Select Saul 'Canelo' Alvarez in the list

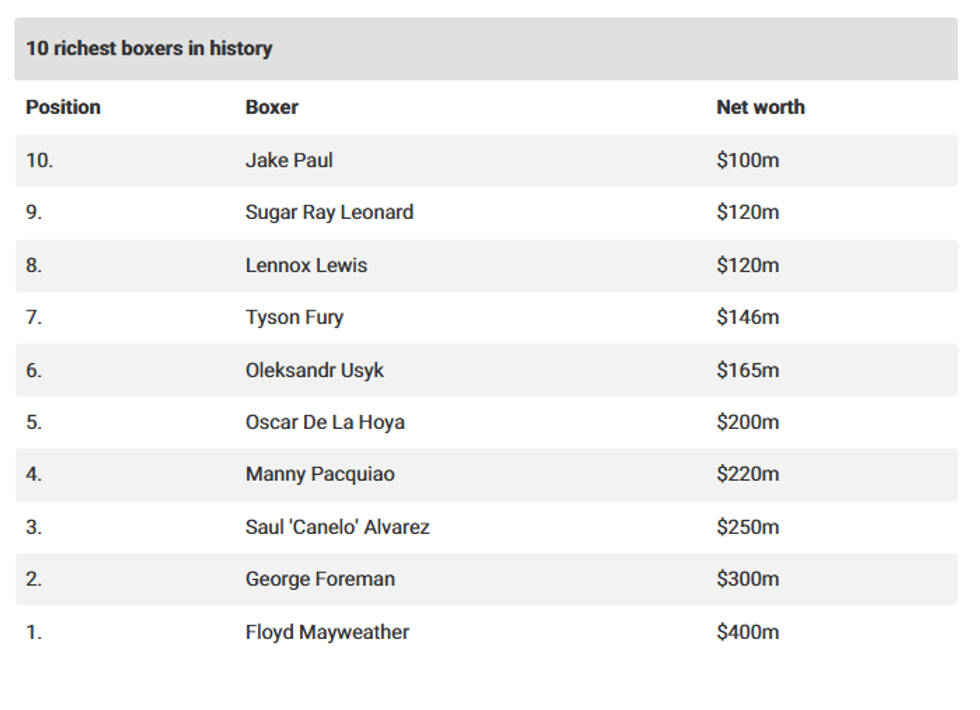[x=337, y=527]
